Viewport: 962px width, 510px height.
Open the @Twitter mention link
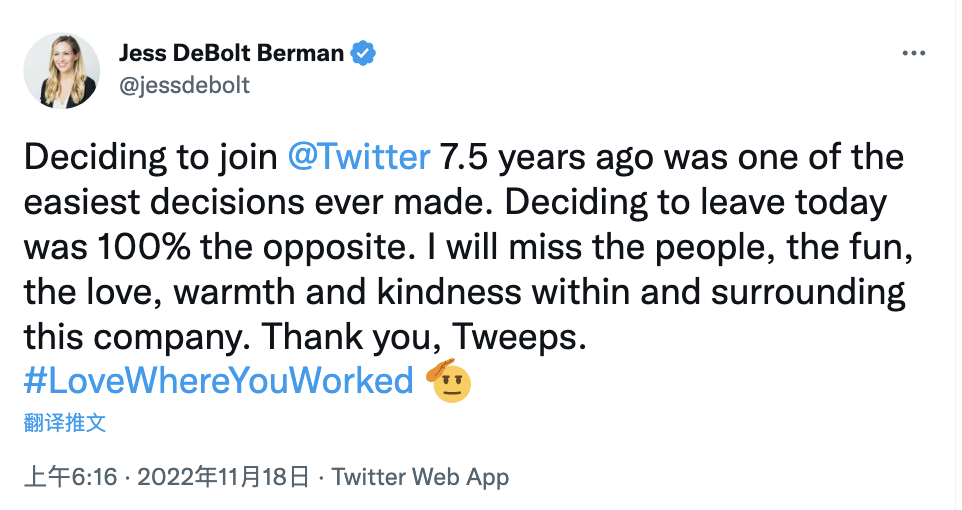[x=358, y=157]
